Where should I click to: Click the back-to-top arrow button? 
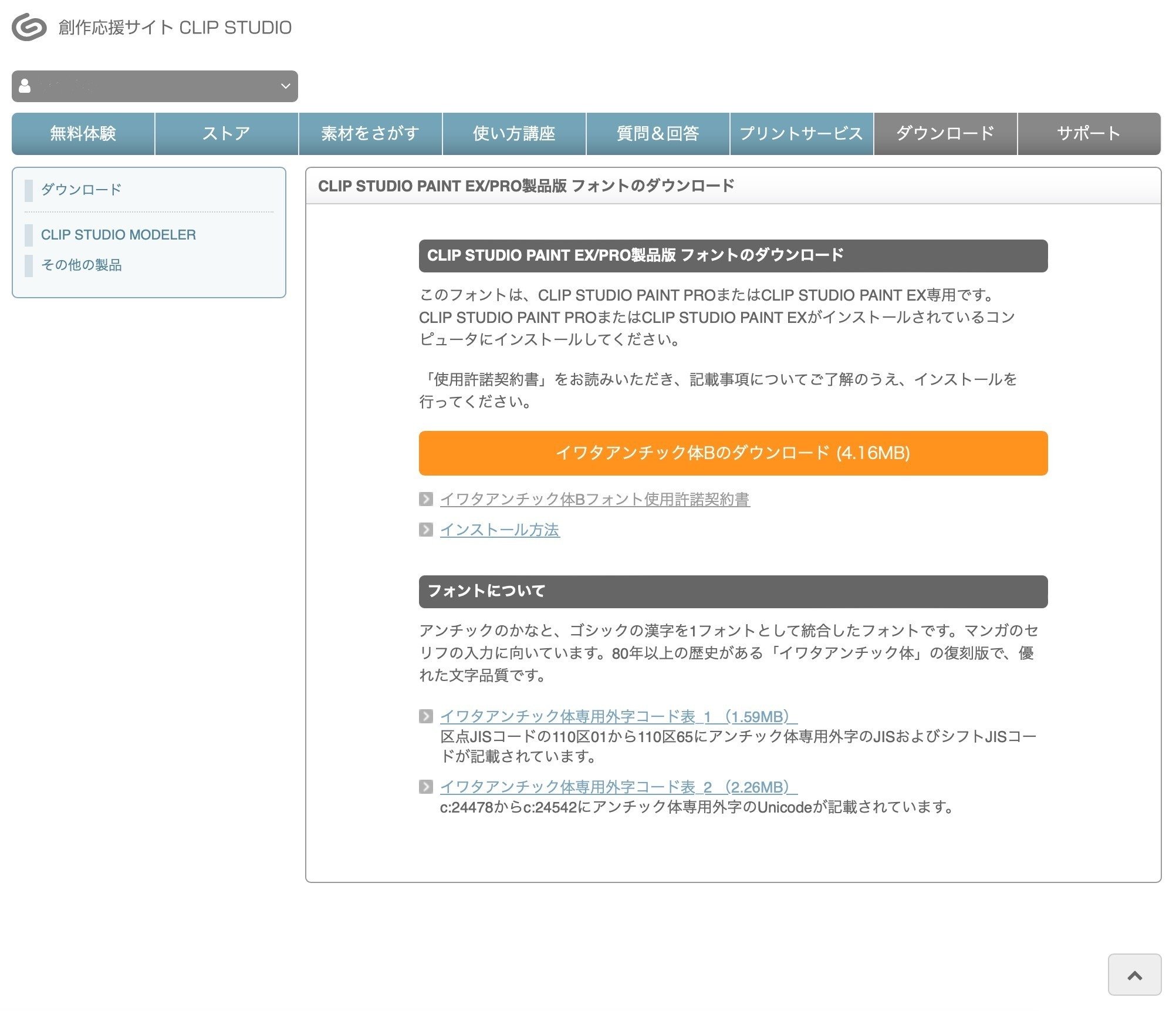(1134, 975)
